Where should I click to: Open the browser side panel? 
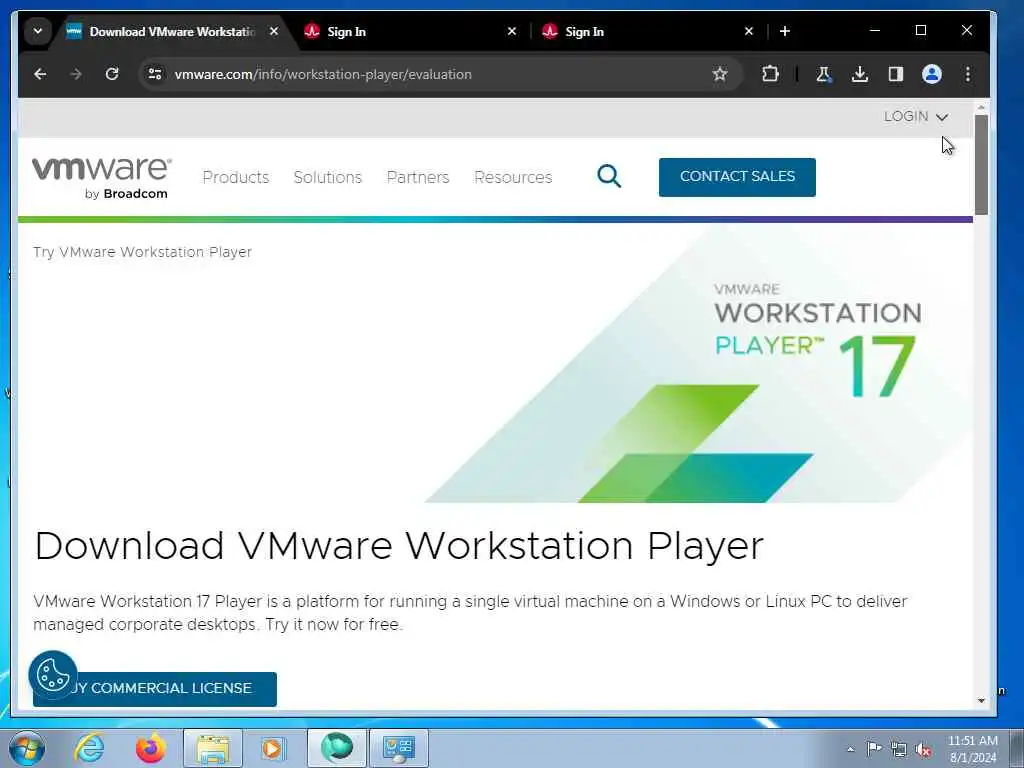click(895, 74)
